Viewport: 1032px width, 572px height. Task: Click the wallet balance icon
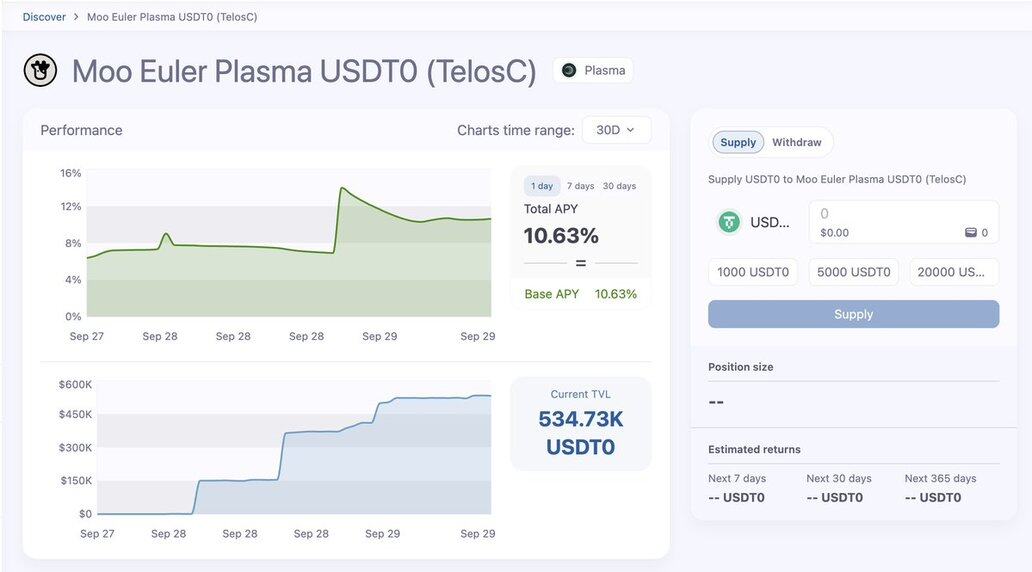pyautogui.click(x=970, y=233)
